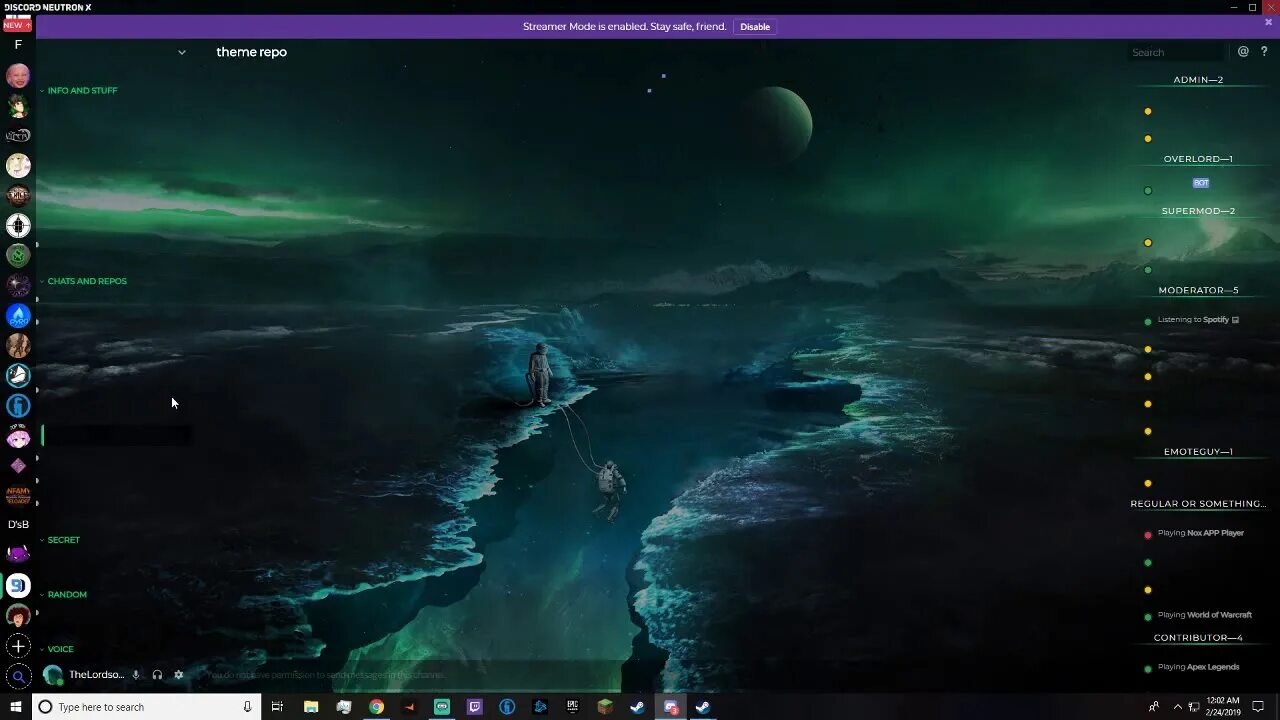Open TheLordso user avatar

[53, 675]
